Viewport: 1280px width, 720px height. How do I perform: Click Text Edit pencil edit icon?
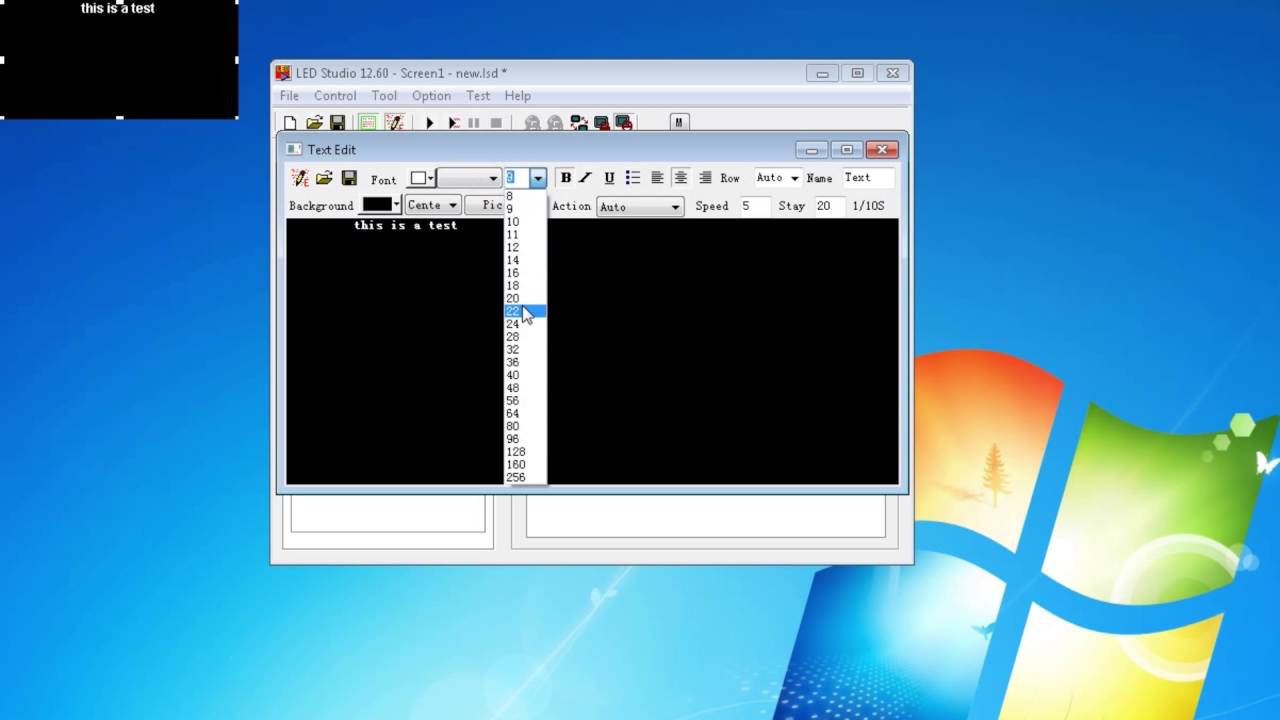[300, 178]
